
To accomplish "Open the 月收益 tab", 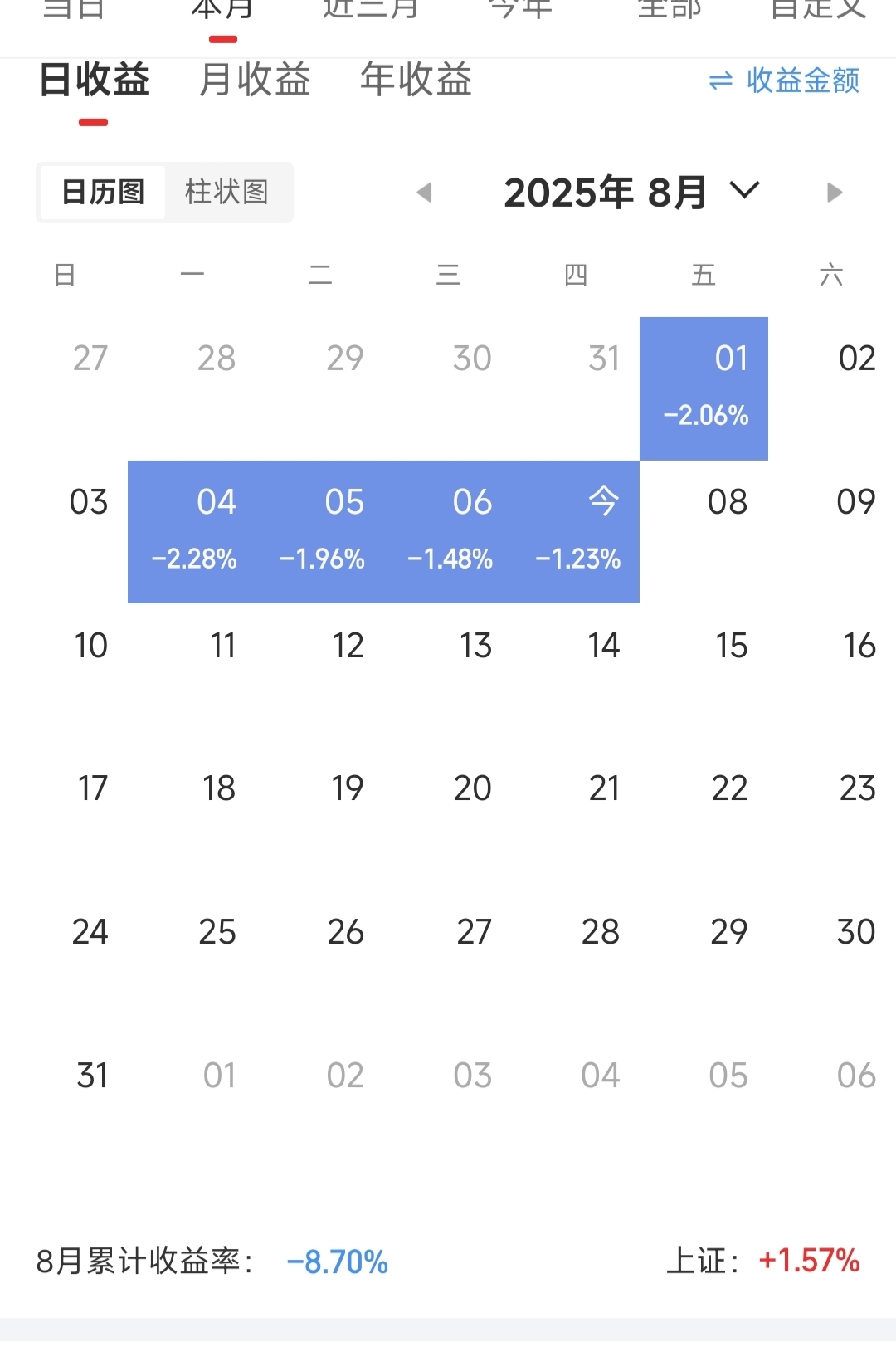I will click(255, 81).
